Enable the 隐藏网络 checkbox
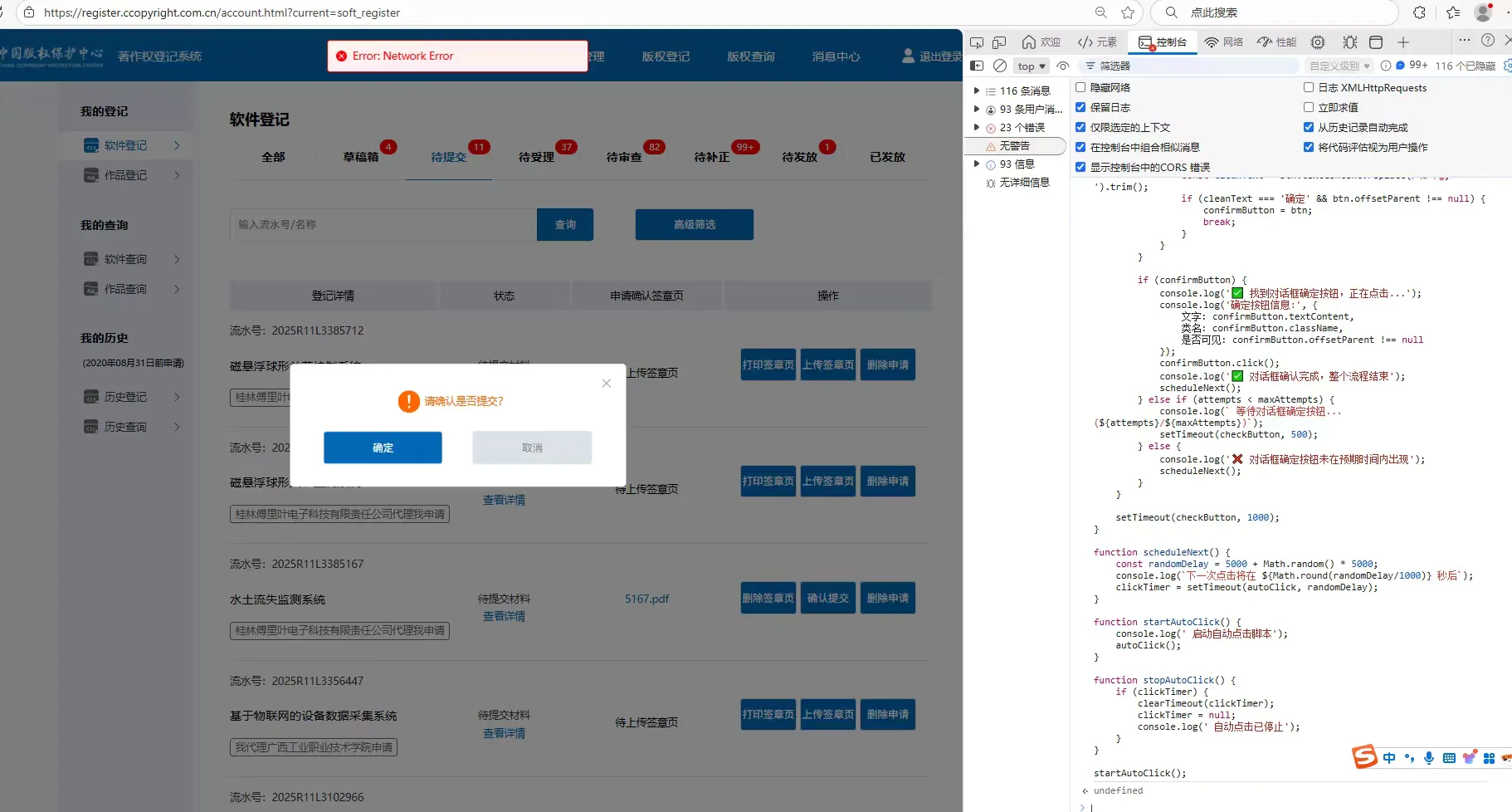 1080,87
